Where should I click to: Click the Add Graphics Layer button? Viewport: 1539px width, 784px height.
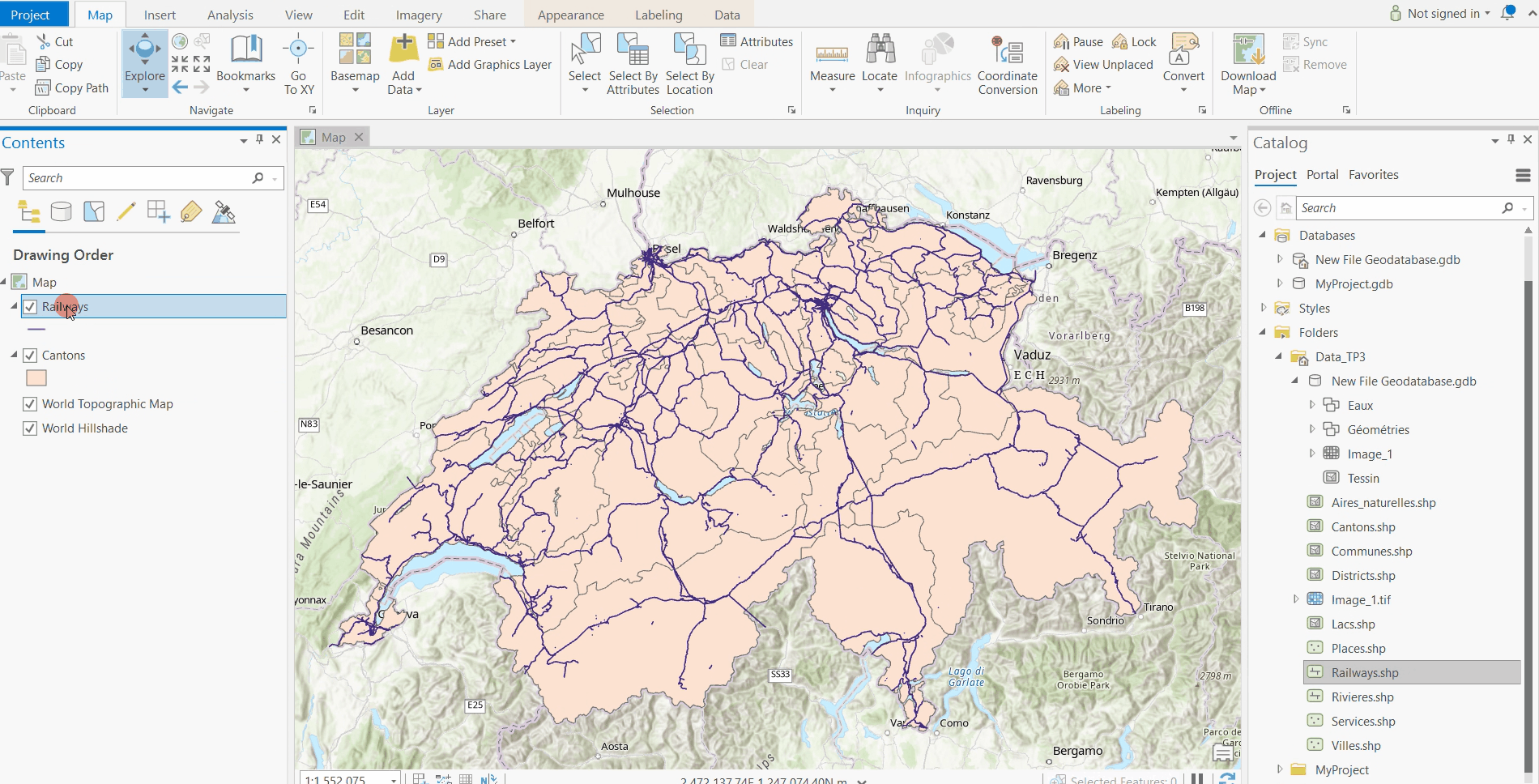pyautogui.click(x=491, y=65)
